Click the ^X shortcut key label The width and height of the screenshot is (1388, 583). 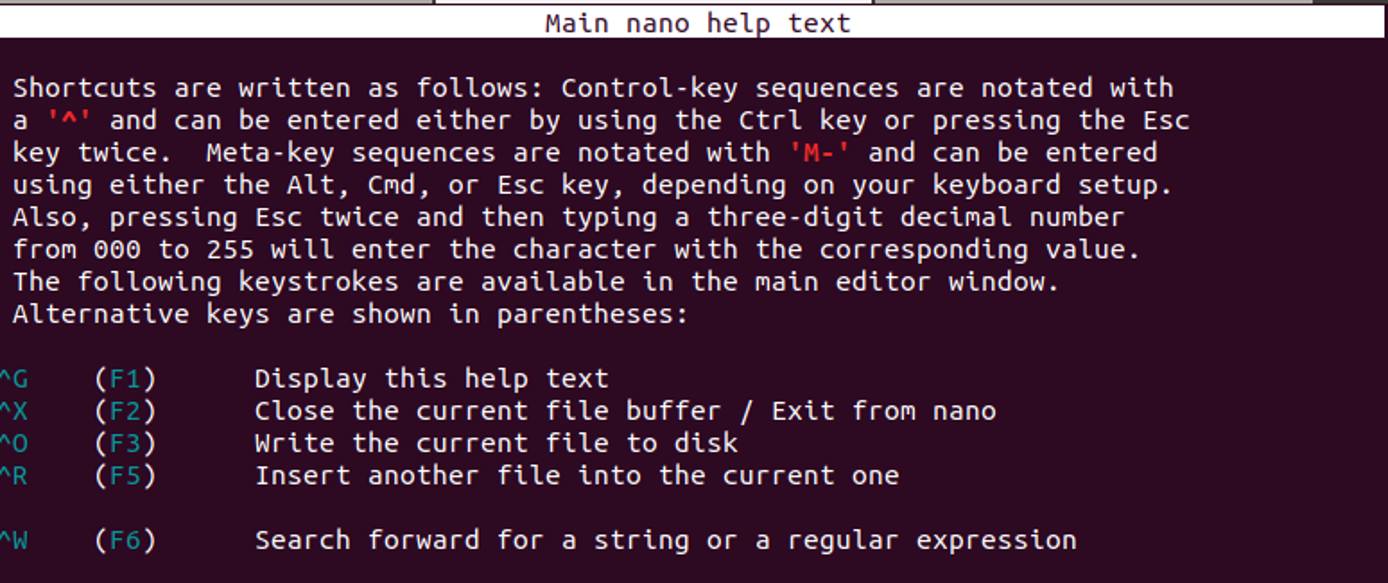pos(14,411)
